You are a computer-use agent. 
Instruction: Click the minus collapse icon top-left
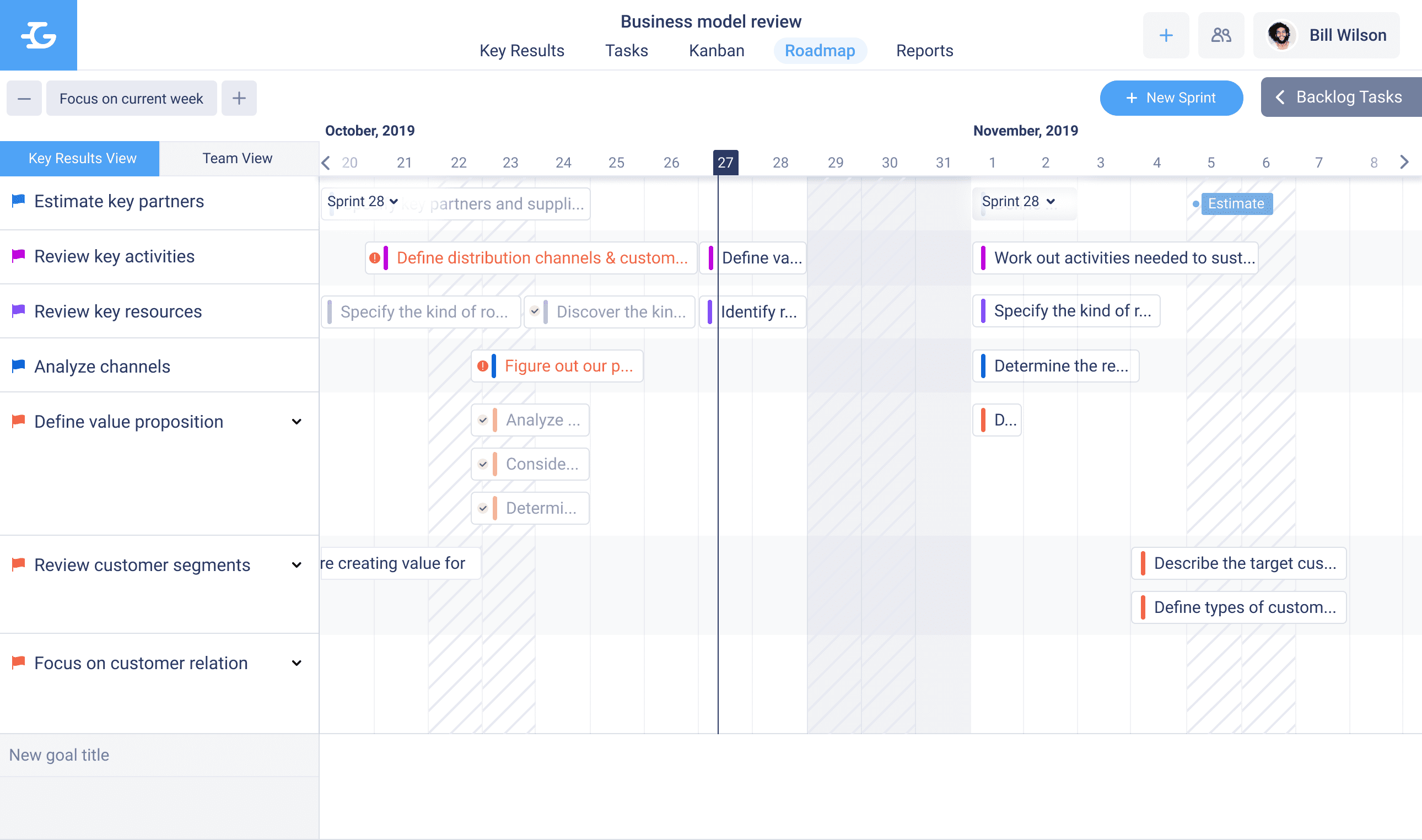point(24,97)
